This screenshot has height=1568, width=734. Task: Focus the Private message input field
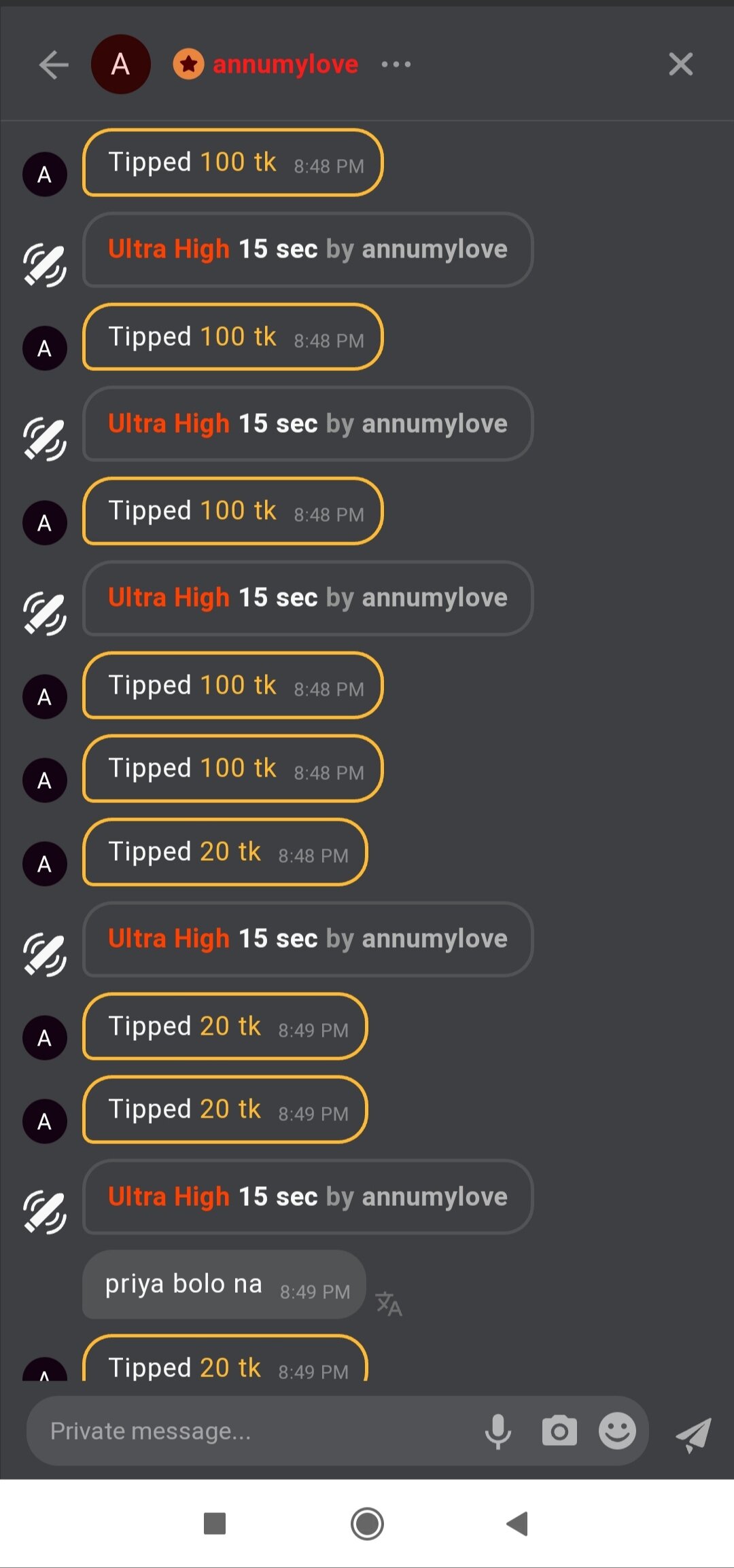coord(251,1431)
